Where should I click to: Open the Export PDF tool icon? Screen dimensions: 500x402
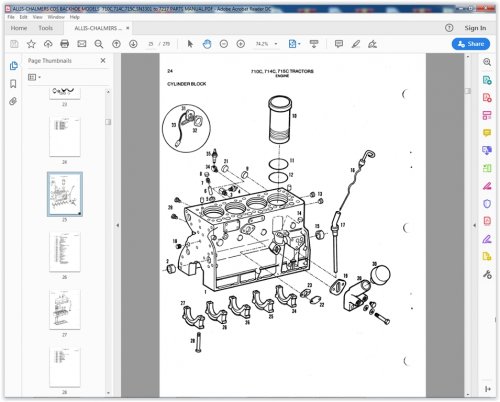487,80
